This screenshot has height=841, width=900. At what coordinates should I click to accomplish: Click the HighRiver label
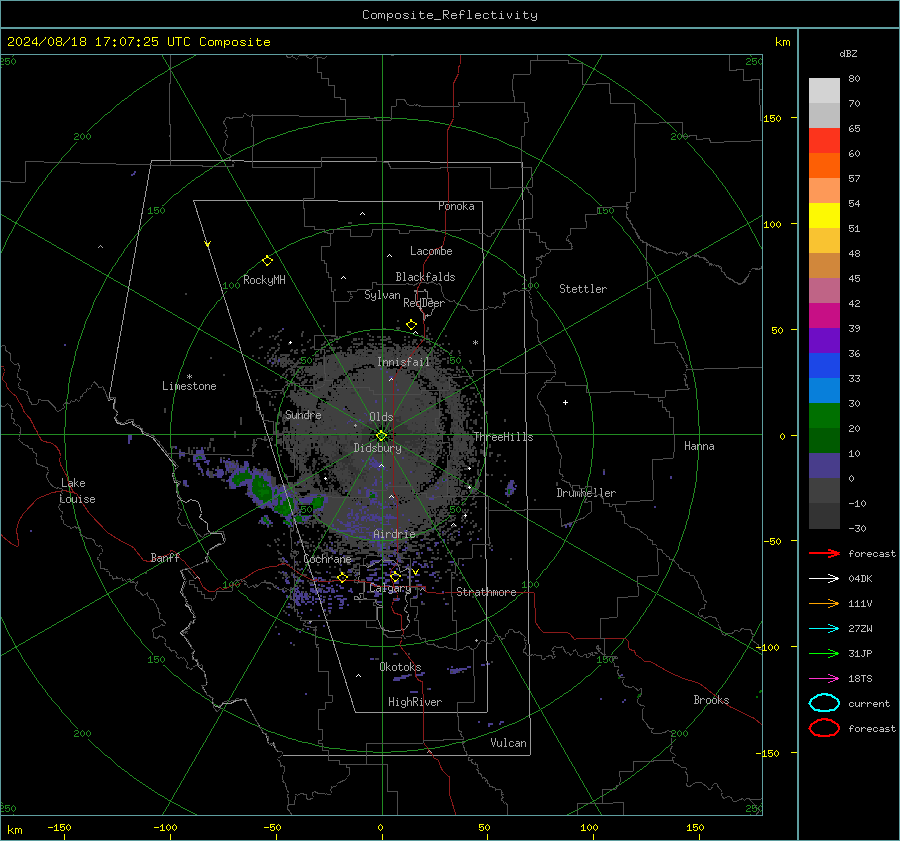click(415, 702)
